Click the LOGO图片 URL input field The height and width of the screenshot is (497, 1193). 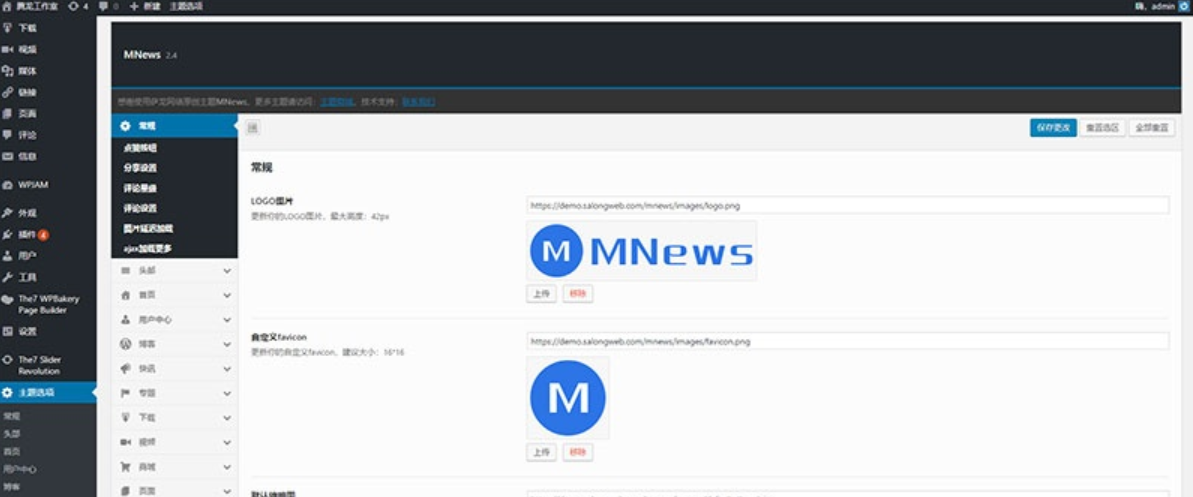pos(847,205)
